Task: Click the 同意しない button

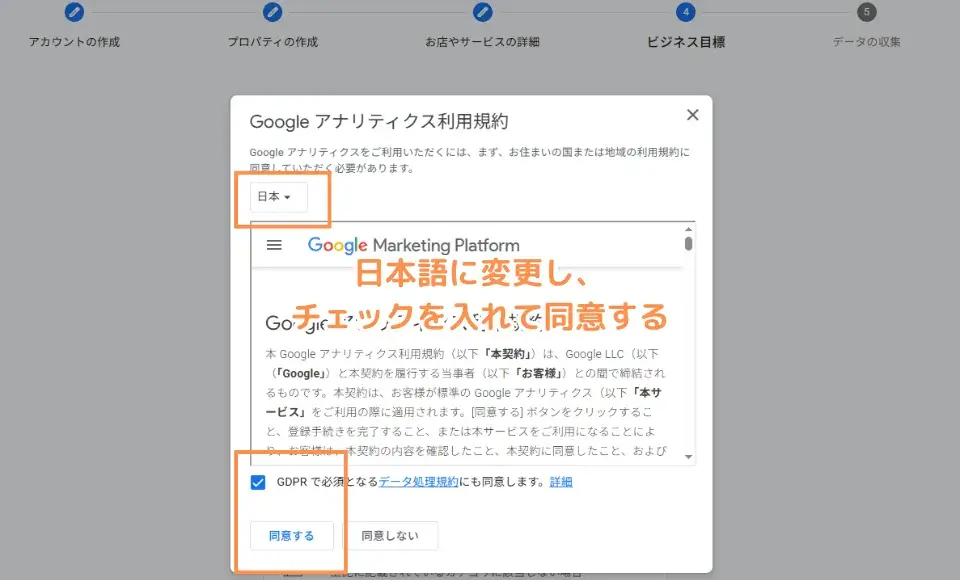Action: coord(390,536)
